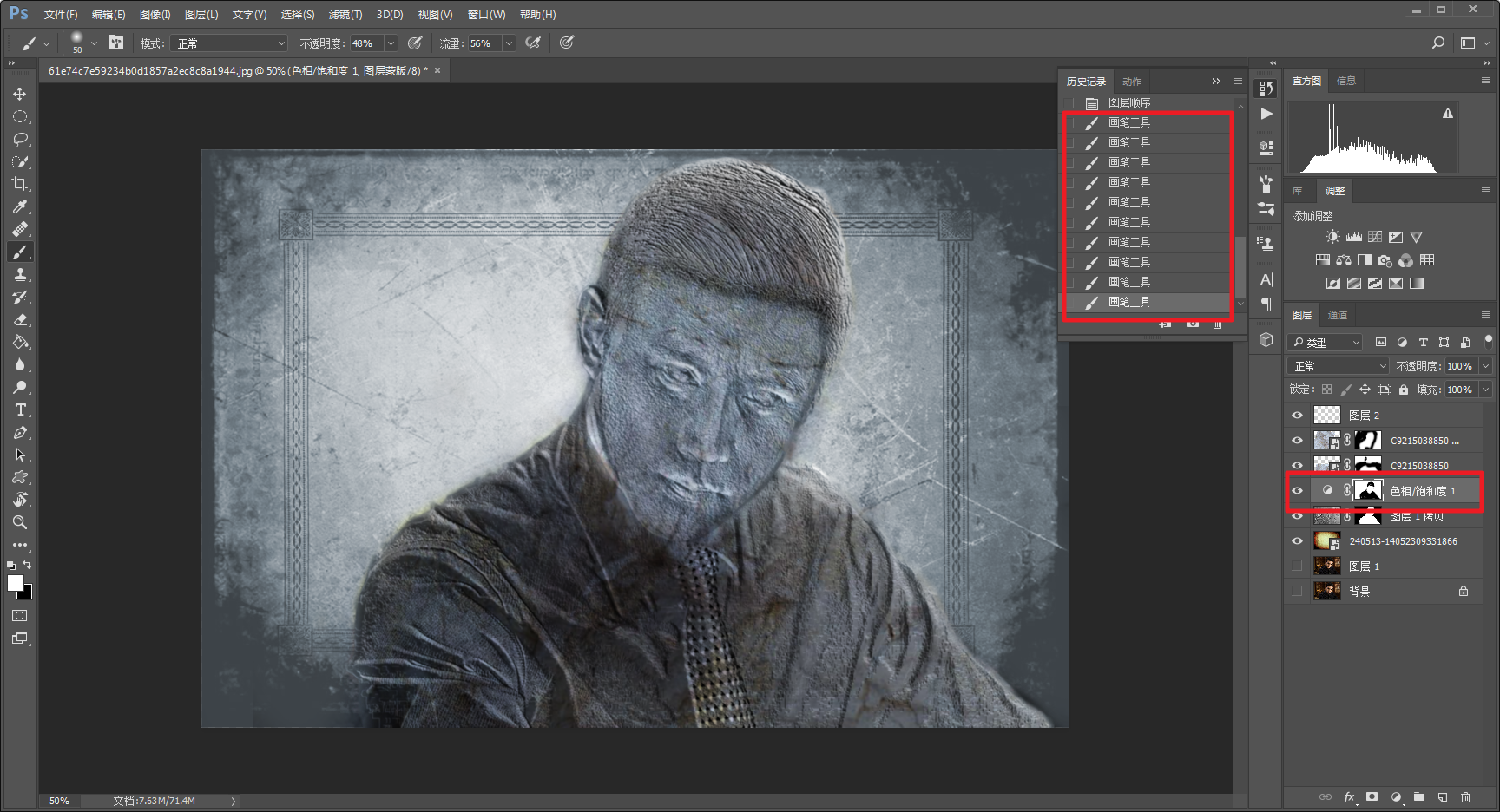Viewport: 1500px width, 812px height.
Task: Open the Character panel icon
Action: click(x=1266, y=279)
